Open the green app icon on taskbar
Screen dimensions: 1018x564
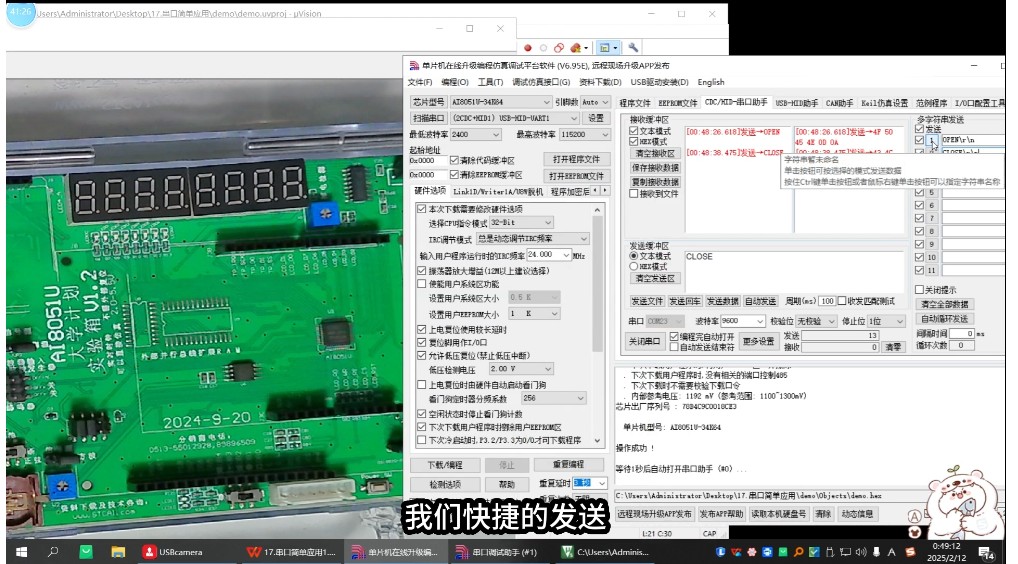(x=86, y=552)
